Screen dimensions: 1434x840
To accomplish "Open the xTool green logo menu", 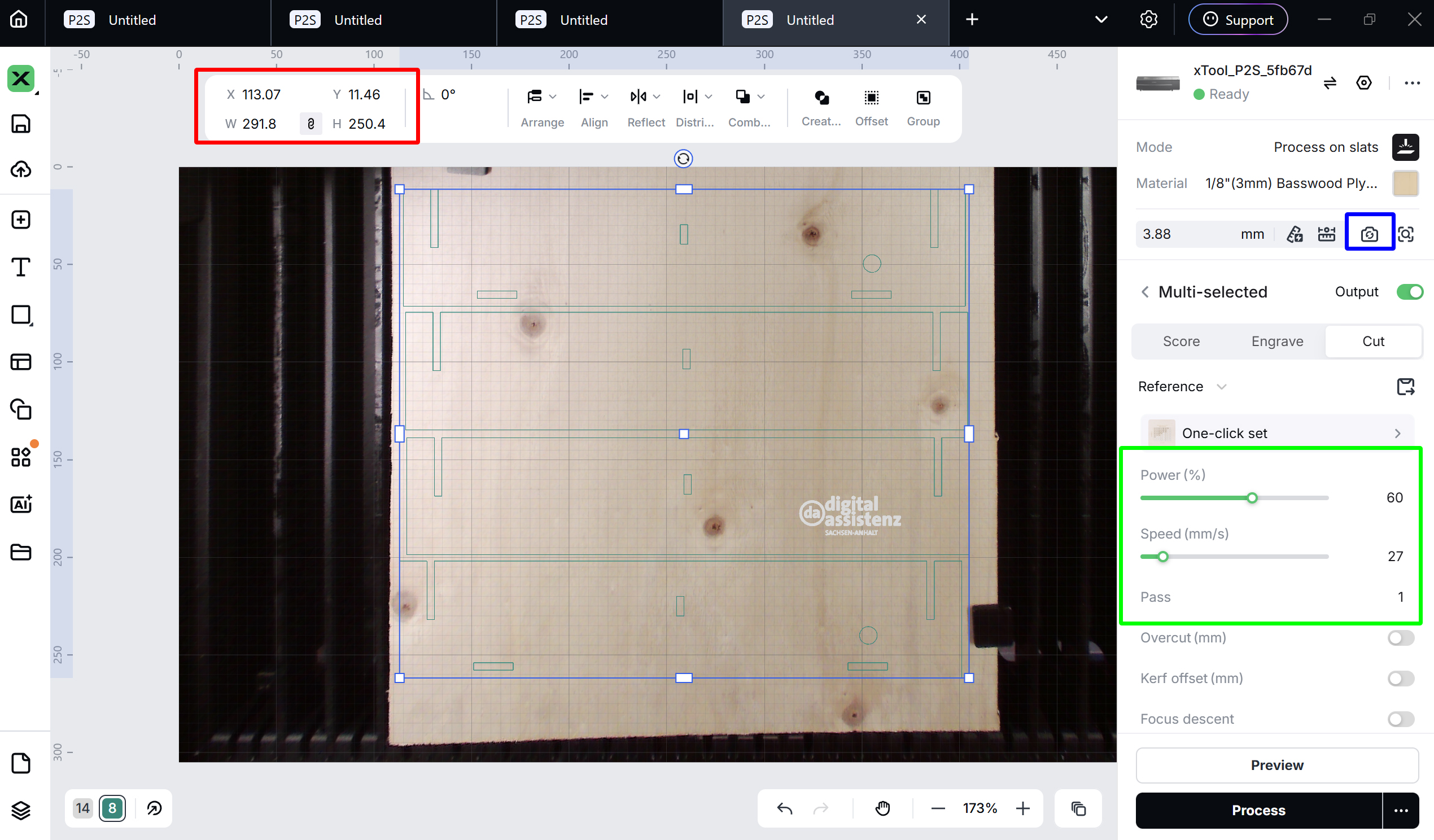I will pos(20,78).
